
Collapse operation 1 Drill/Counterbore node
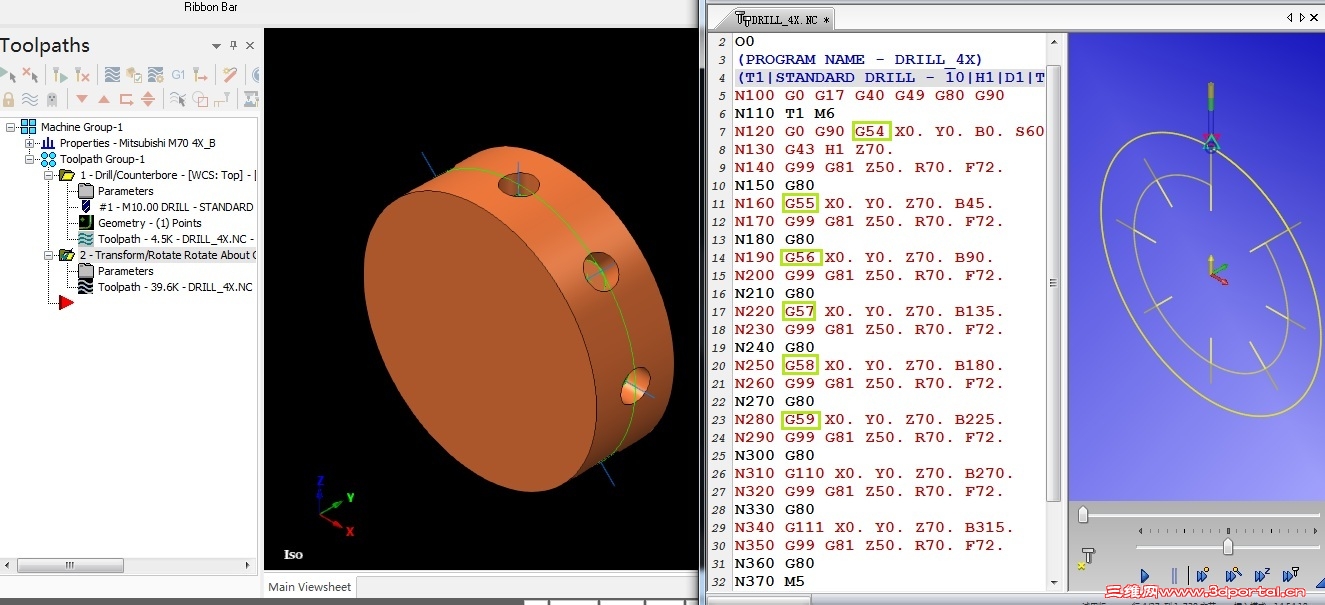tap(48, 175)
